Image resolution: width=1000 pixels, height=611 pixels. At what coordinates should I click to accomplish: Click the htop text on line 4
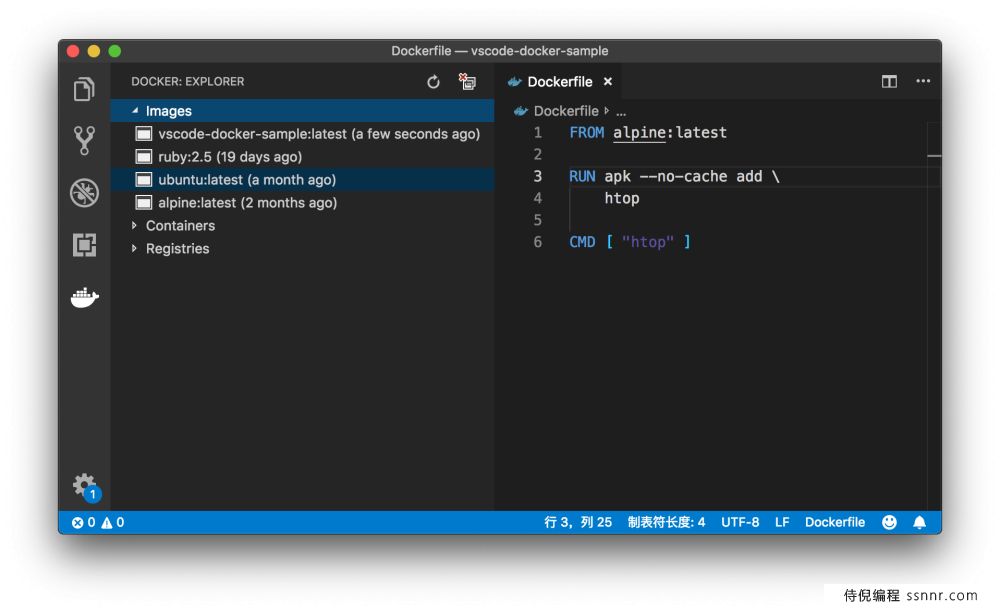[622, 198]
